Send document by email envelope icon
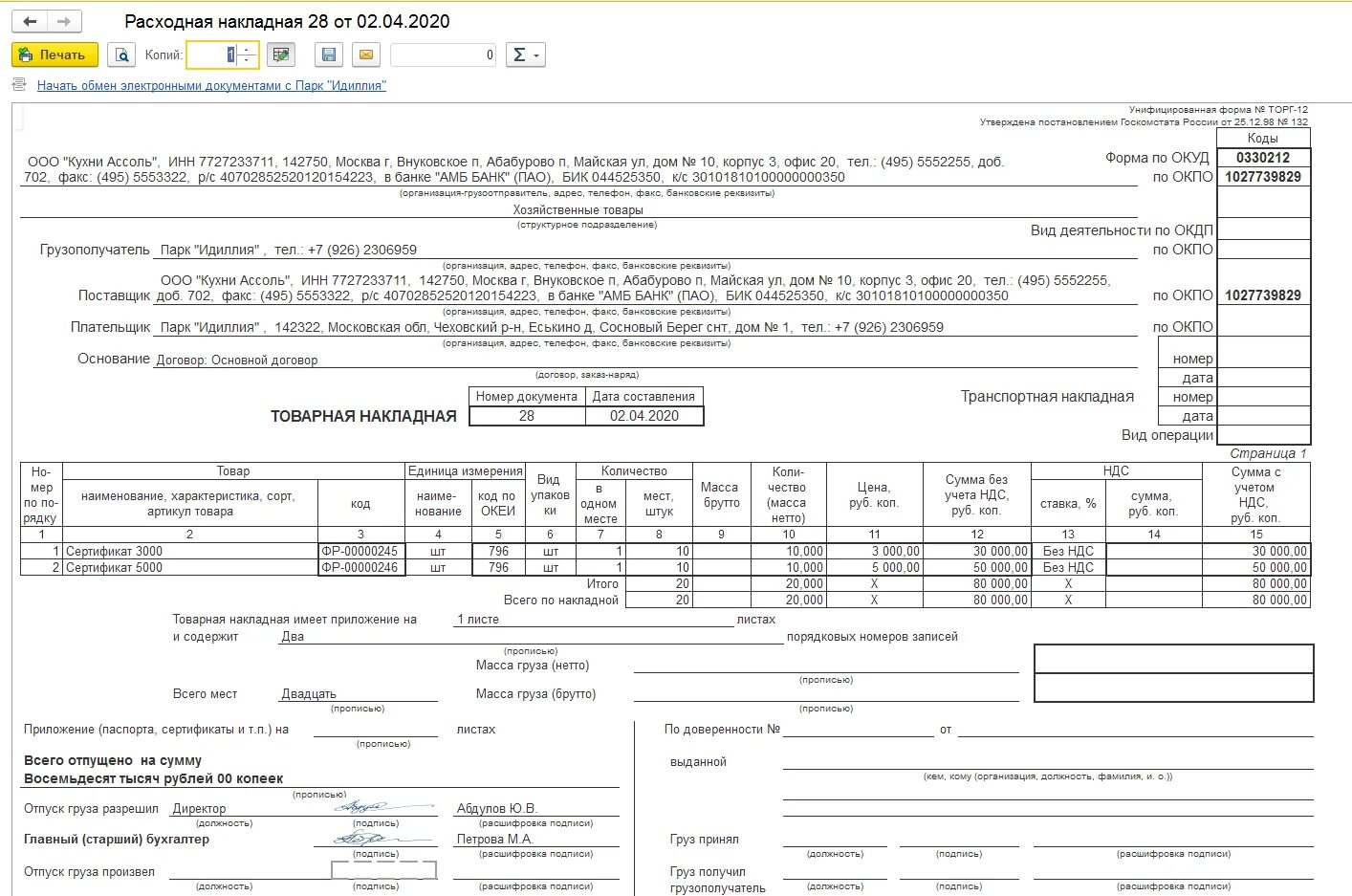The width and height of the screenshot is (1352, 896). [366, 55]
